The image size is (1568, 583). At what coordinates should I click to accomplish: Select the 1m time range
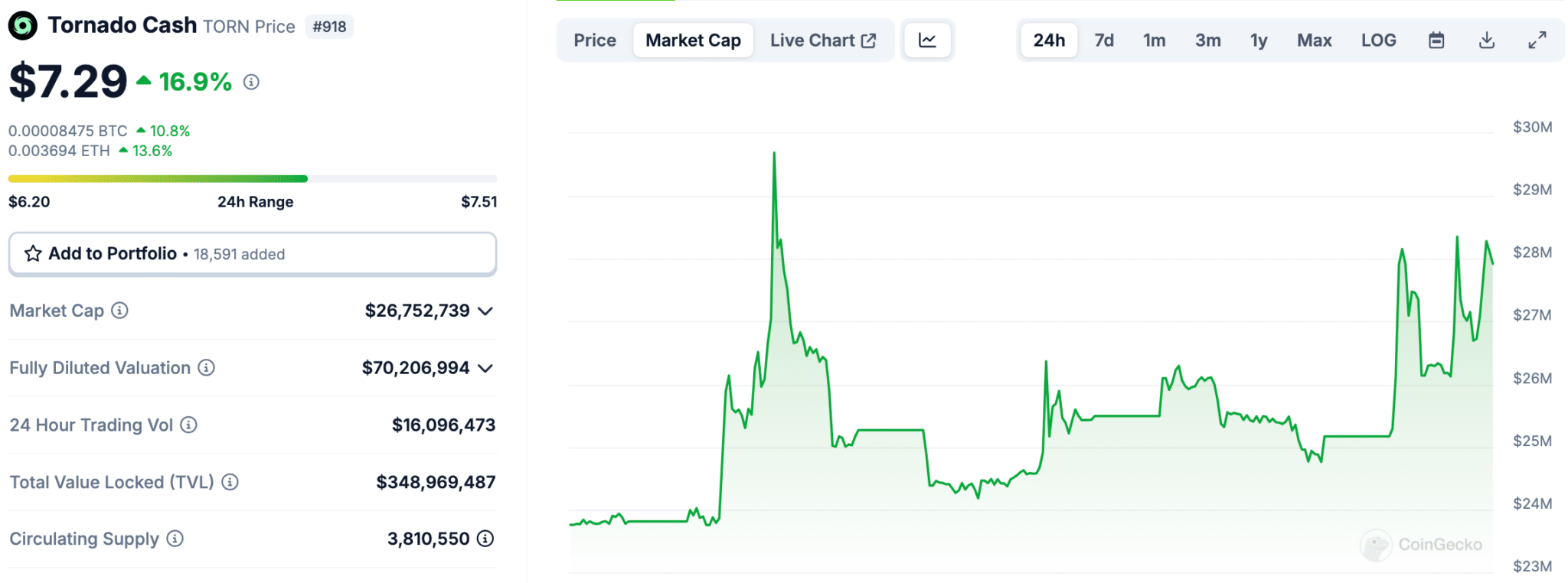[1155, 41]
